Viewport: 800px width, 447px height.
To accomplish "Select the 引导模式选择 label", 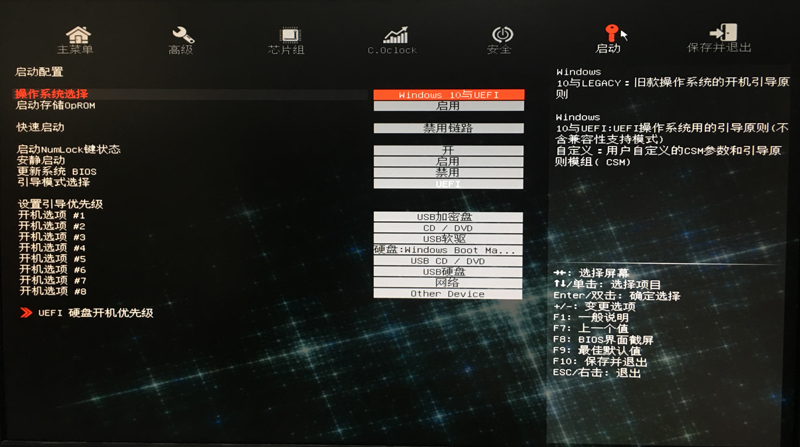I will click(x=53, y=182).
